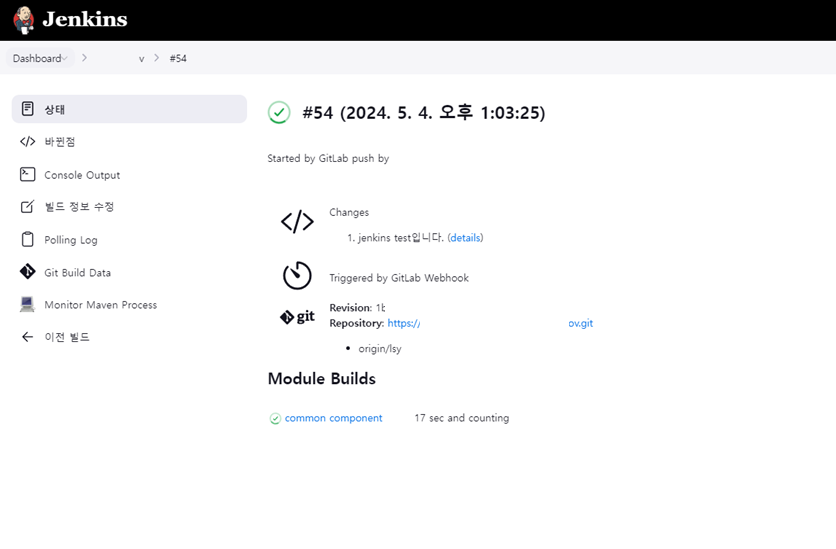This screenshot has height=549, width=836.
Task: Click the terminal icon for Console Output
Action: pyautogui.click(x=28, y=174)
